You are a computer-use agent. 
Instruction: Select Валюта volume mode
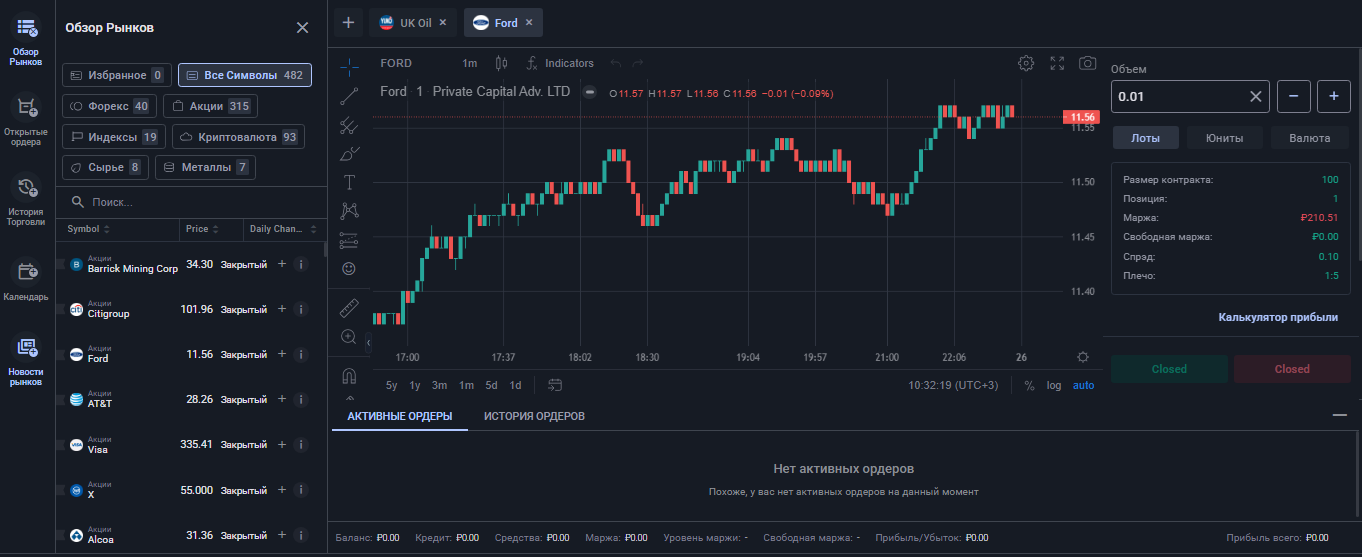click(1309, 138)
